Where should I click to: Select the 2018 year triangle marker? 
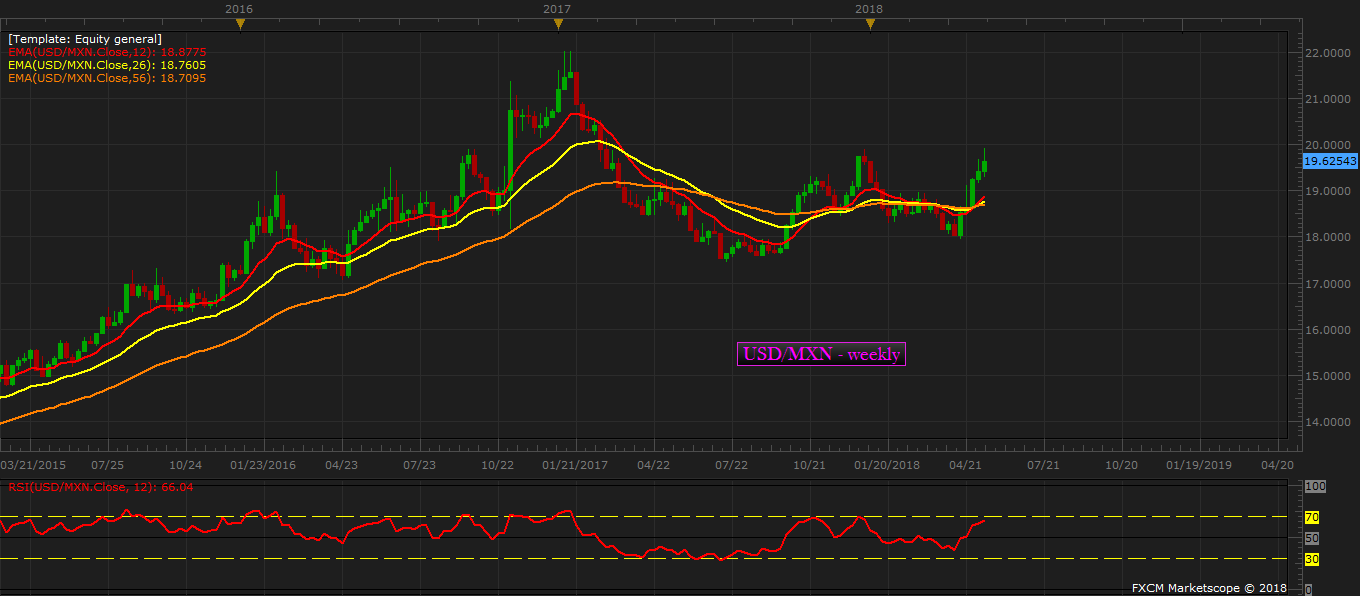[x=869, y=24]
